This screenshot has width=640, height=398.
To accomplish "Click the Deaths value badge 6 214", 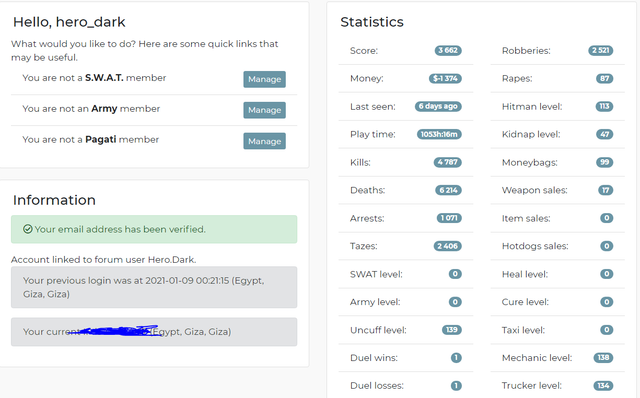I will click(448, 190).
